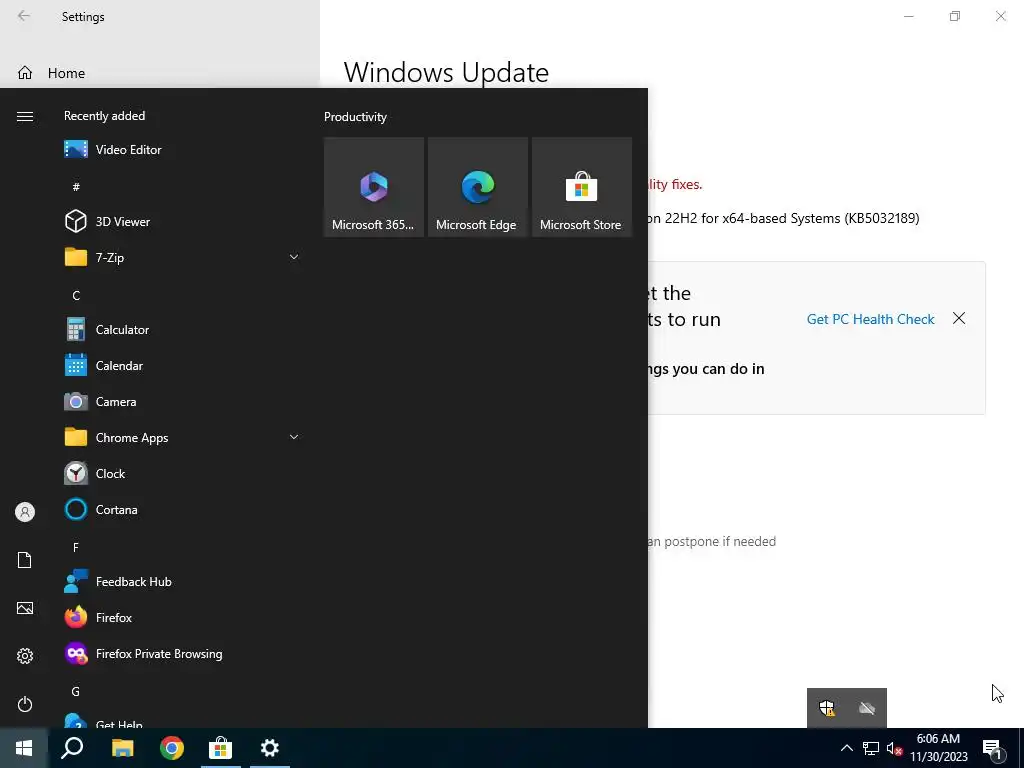Click the Settings back arrow
The image size is (1024, 768).
pyautogui.click(x=24, y=16)
